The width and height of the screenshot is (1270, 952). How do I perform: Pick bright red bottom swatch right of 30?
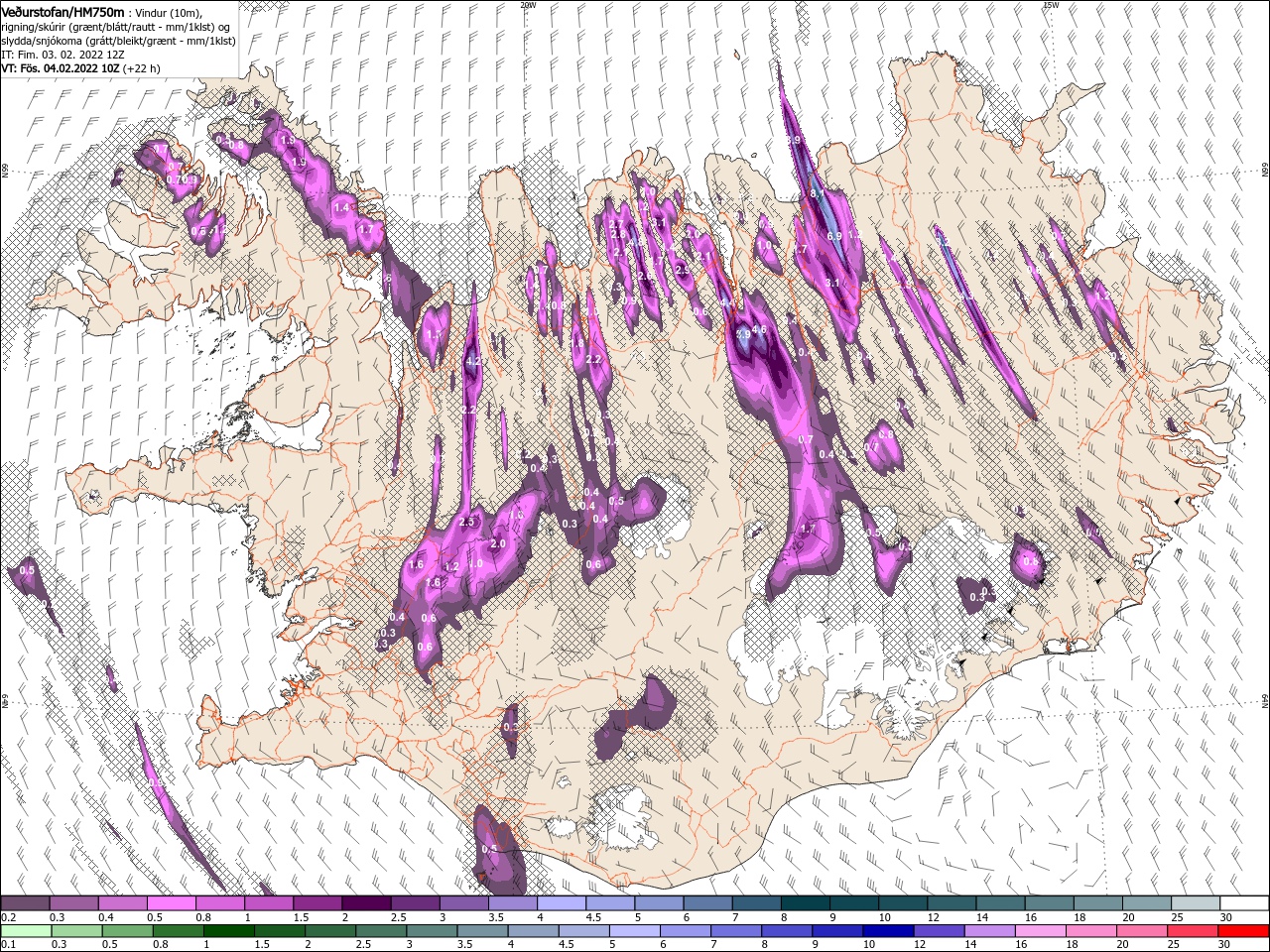[1243, 931]
